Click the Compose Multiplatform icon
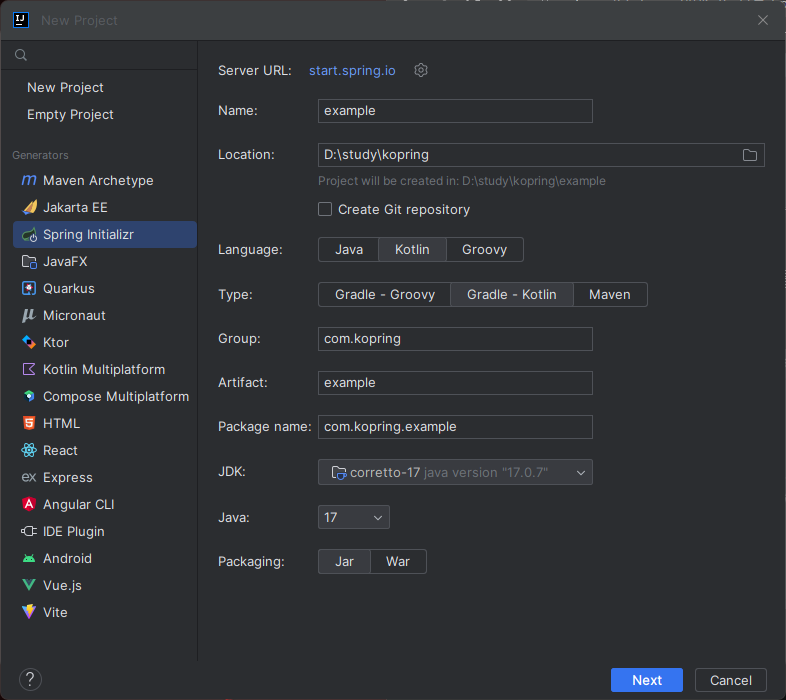This screenshot has width=786, height=700. [29, 396]
